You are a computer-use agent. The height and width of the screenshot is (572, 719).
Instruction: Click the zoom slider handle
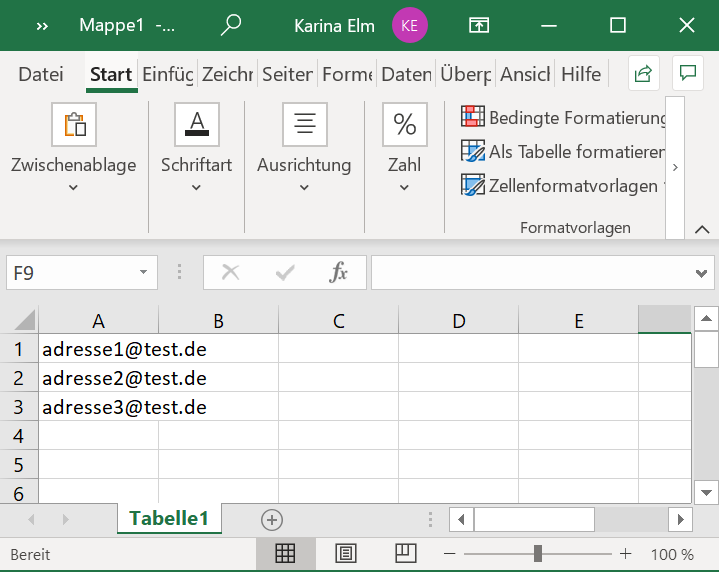538,554
